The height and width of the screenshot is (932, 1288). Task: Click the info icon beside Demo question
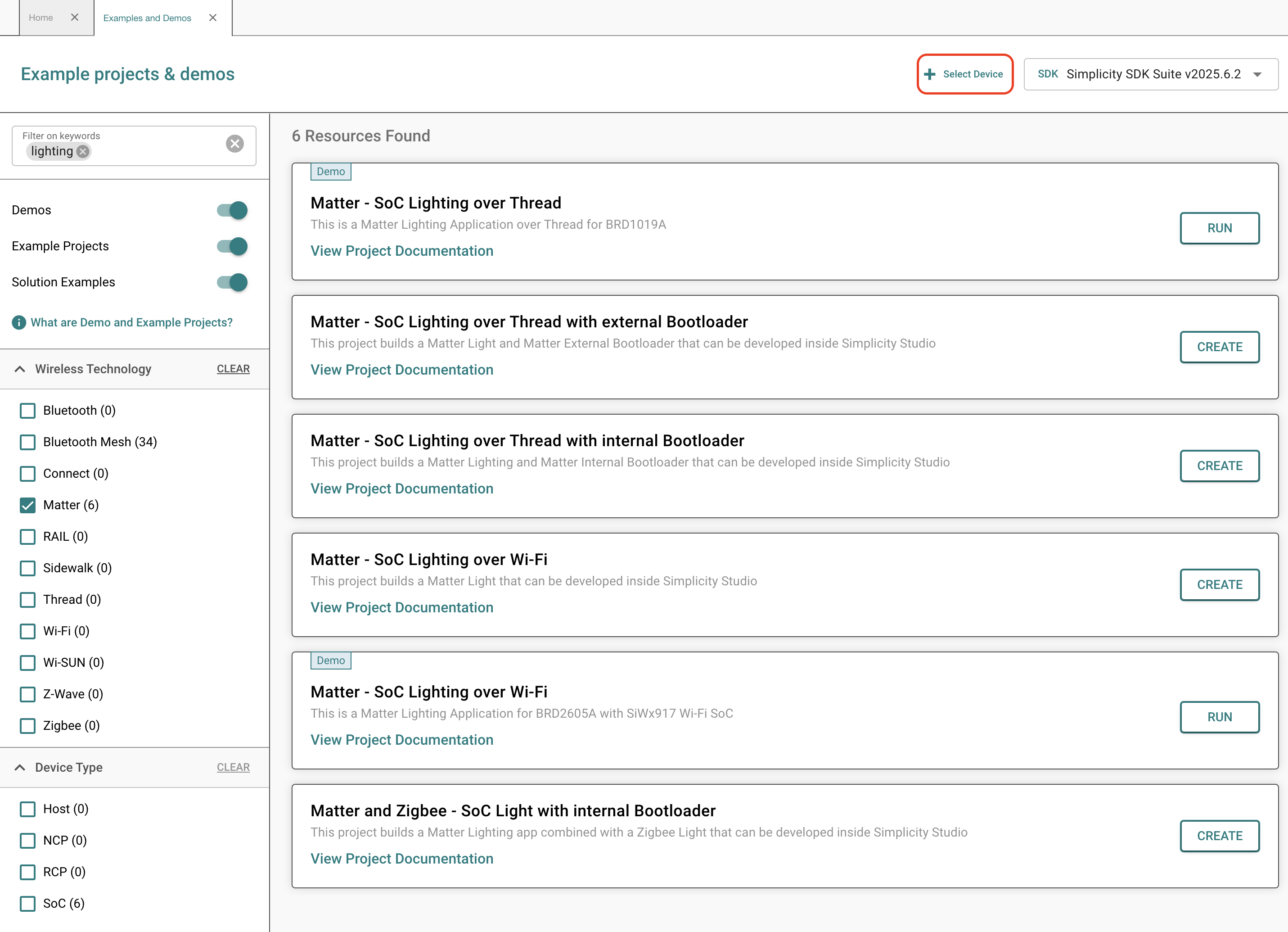coord(19,323)
